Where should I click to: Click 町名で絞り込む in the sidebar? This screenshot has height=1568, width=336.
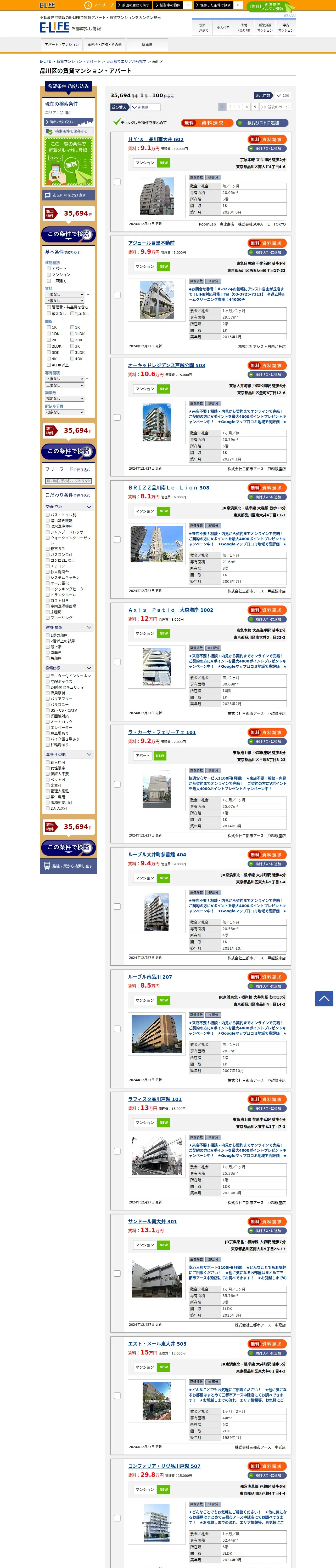68,122
